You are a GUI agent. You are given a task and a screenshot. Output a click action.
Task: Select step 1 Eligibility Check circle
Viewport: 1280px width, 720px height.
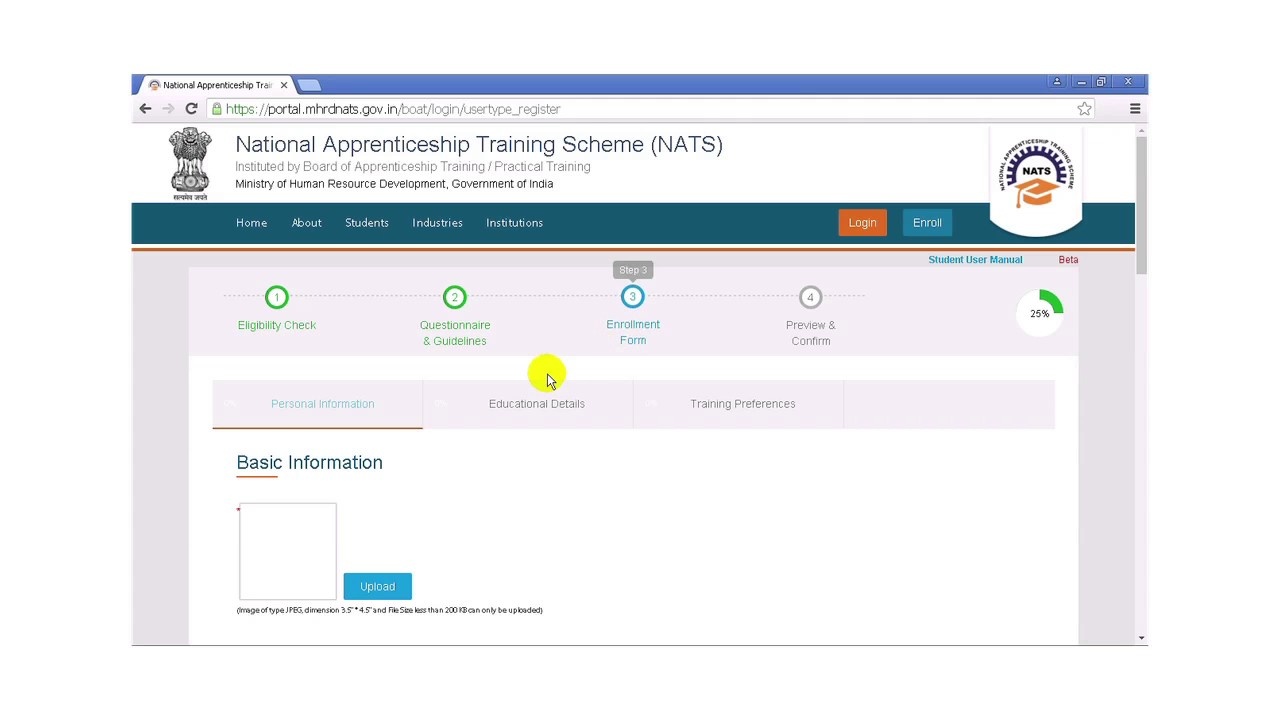(x=277, y=297)
